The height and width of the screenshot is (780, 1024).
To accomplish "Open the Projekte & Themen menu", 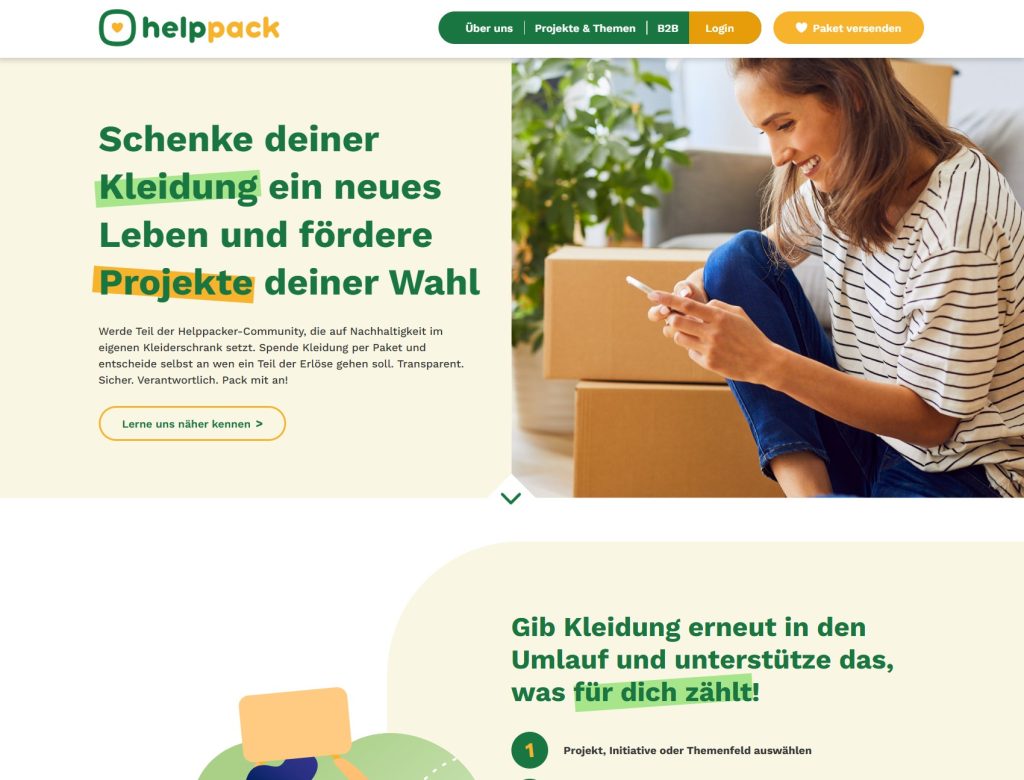I will 584,28.
